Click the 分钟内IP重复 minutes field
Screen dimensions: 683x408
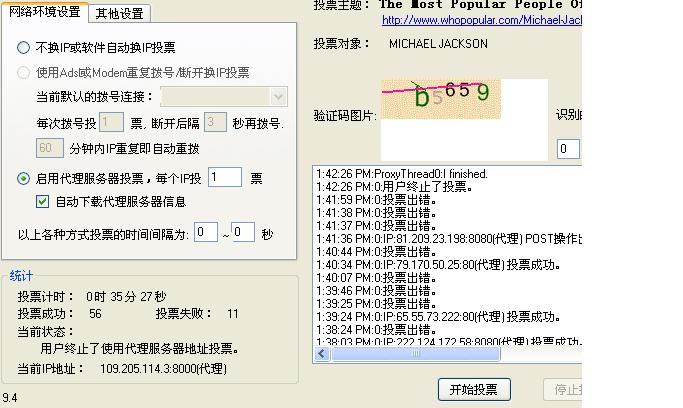coord(49,148)
